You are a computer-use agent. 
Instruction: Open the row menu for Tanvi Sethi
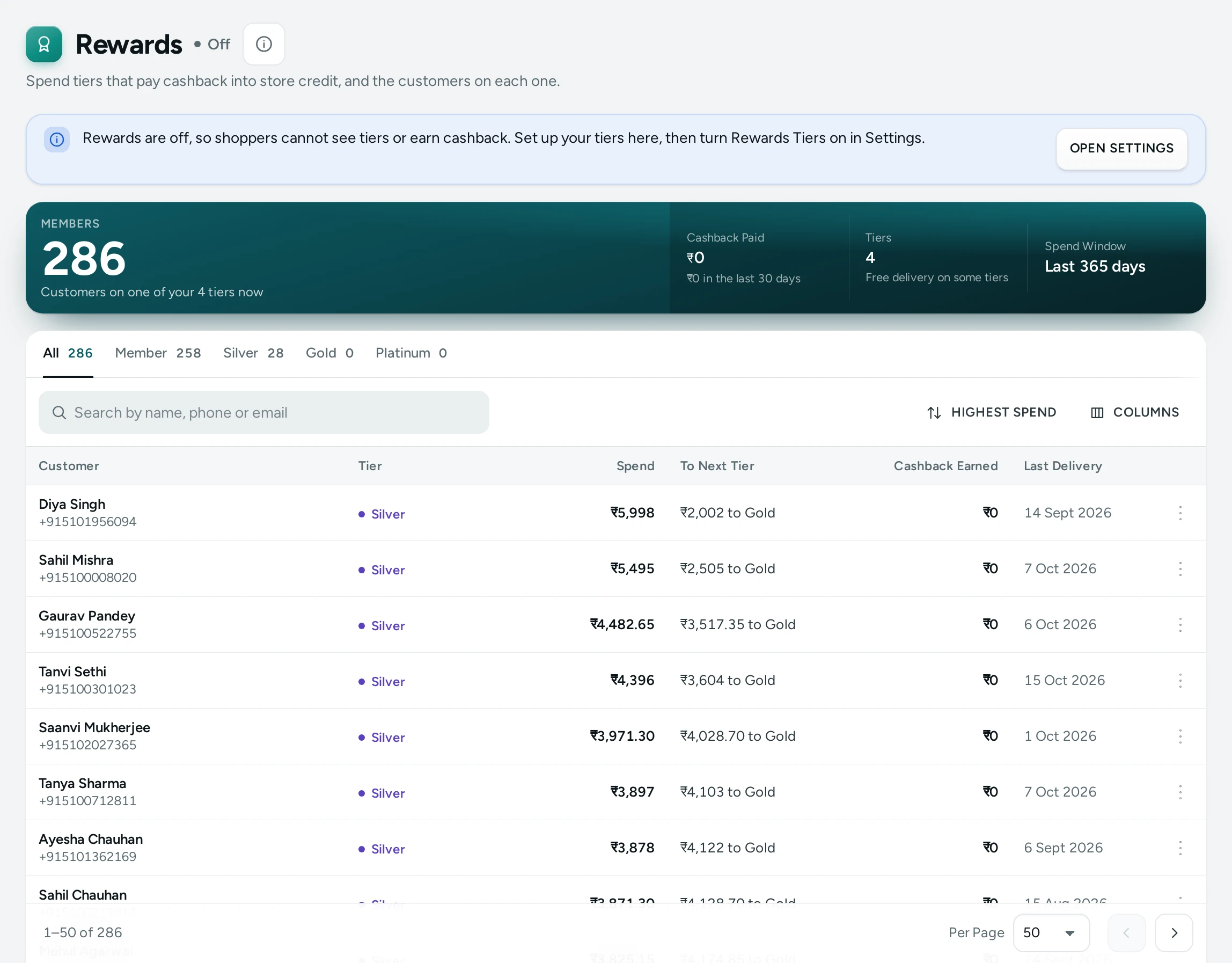[x=1180, y=680]
